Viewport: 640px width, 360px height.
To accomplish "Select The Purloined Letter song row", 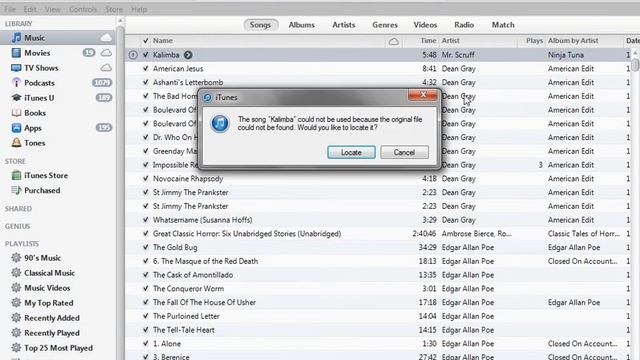I will tap(378, 316).
